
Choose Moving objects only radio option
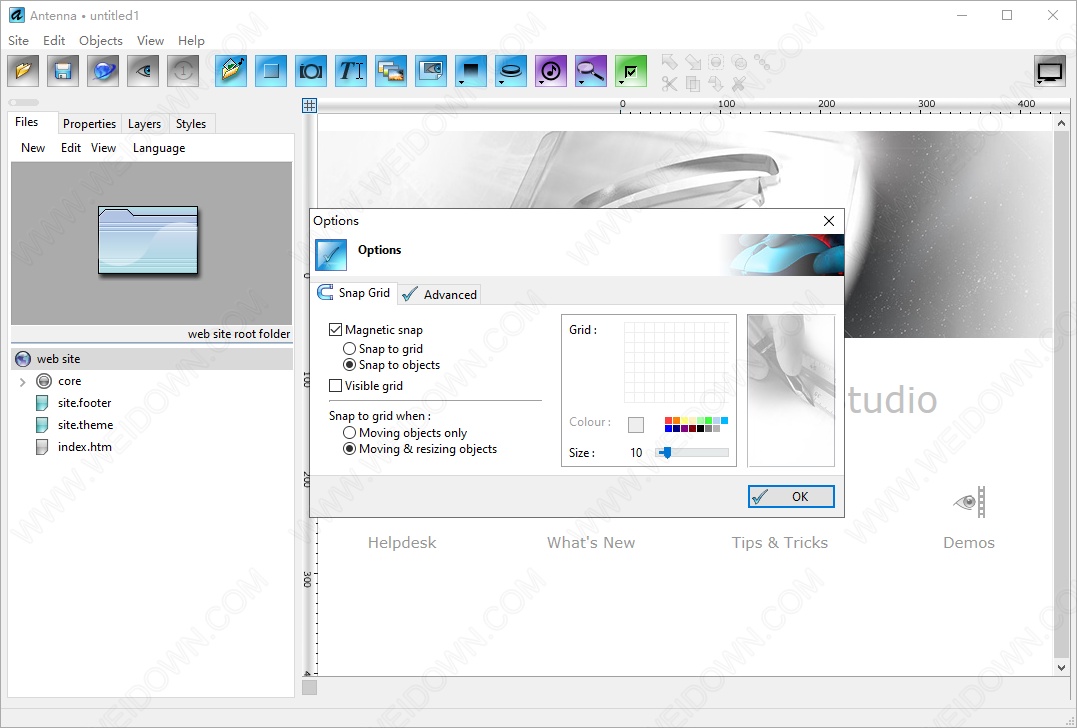click(x=350, y=433)
